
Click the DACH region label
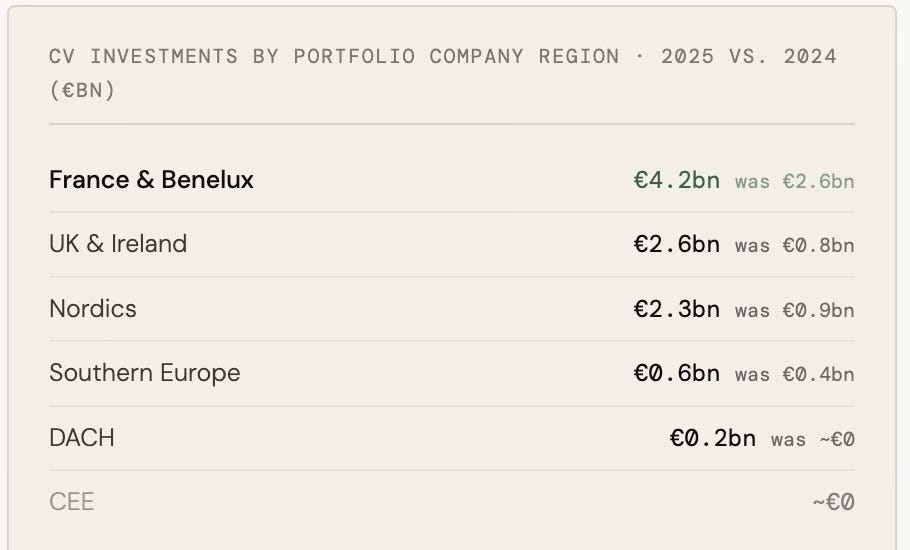82,438
